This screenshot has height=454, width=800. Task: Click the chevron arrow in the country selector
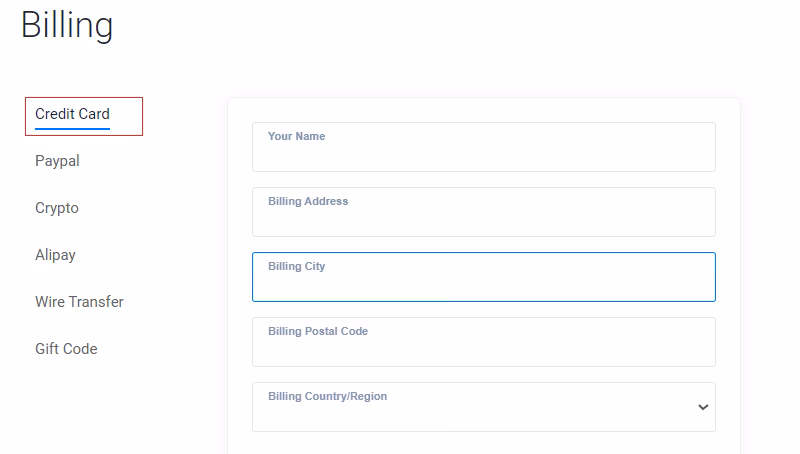pos(703,407)
